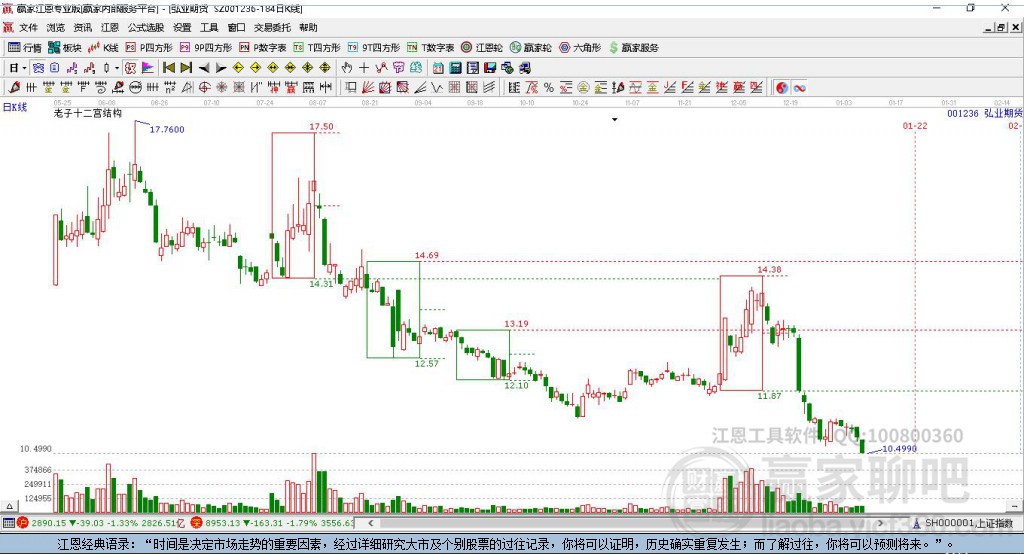Image resolution: width=1024 pixels, height=554 pixels.
Task: Open the T四方形 tool
Action: click(x=317, y=48)
